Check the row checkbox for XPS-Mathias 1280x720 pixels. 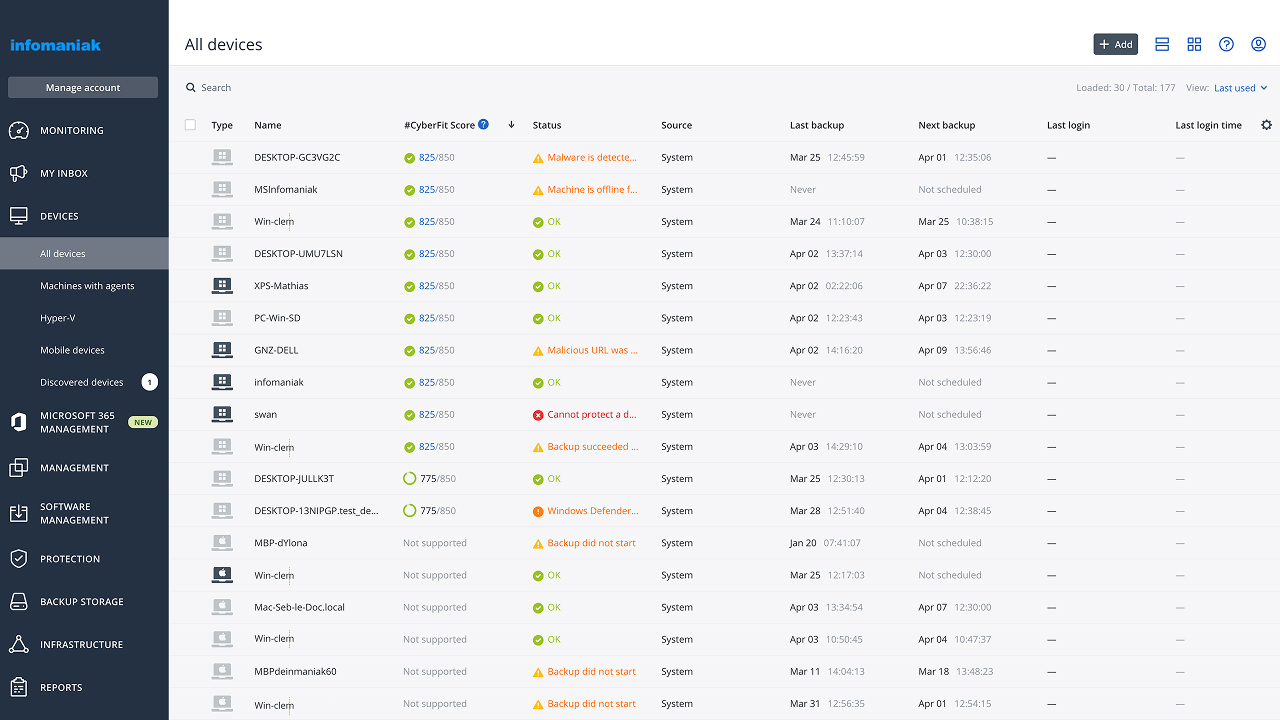pos(190,285)
